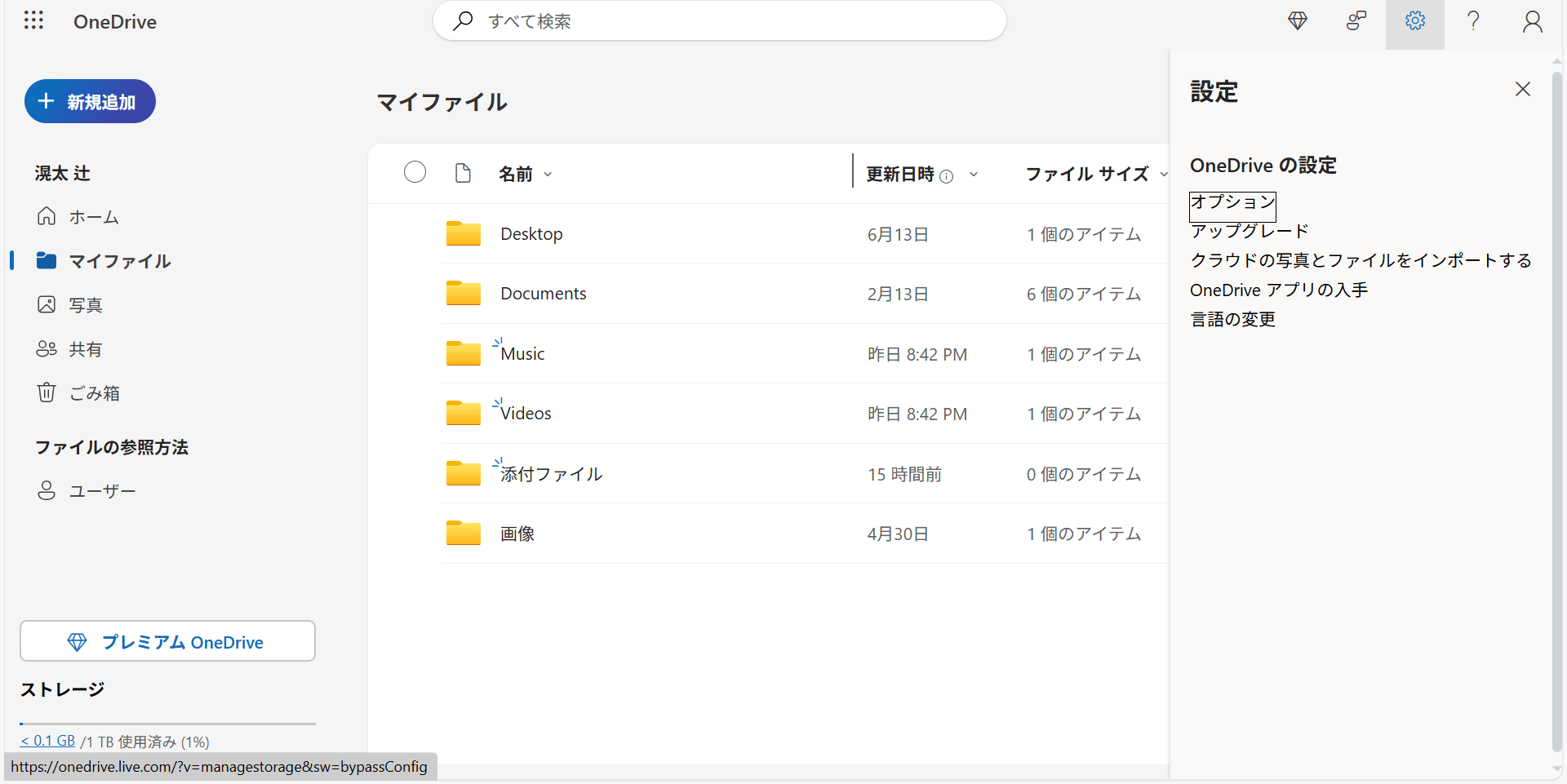
Task: Open the app launcher grid
Action: click(33, 20)
